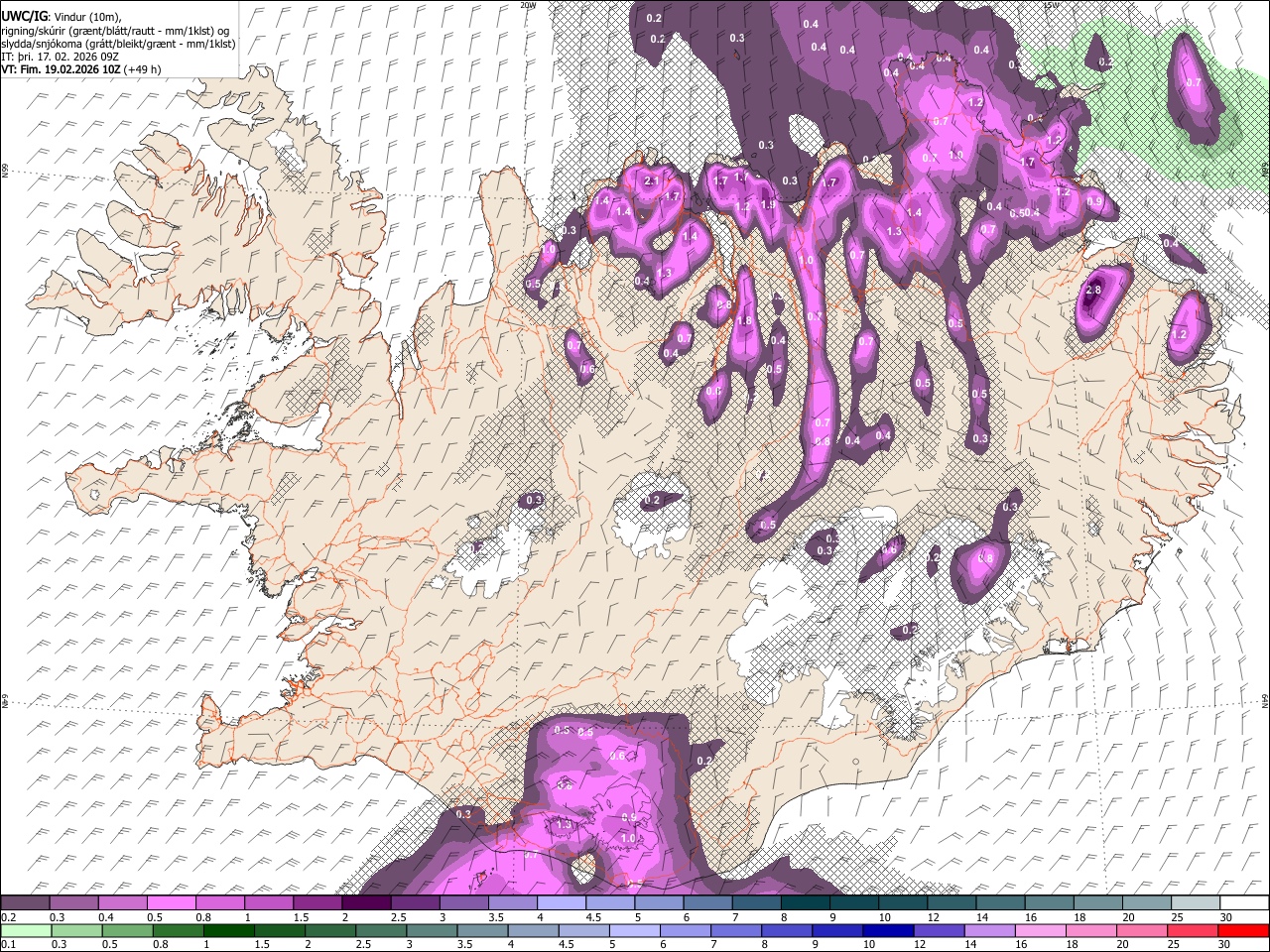
Task: Pick the dark purple snow swatch from 2 to 2.5
Action: pyautogui.click(x=365, y=902)
